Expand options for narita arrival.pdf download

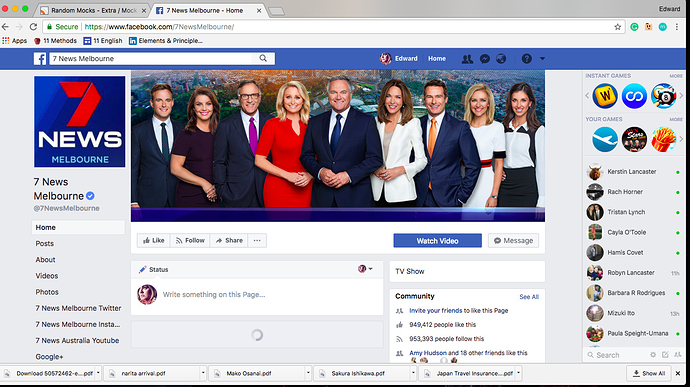pos(203,373)
